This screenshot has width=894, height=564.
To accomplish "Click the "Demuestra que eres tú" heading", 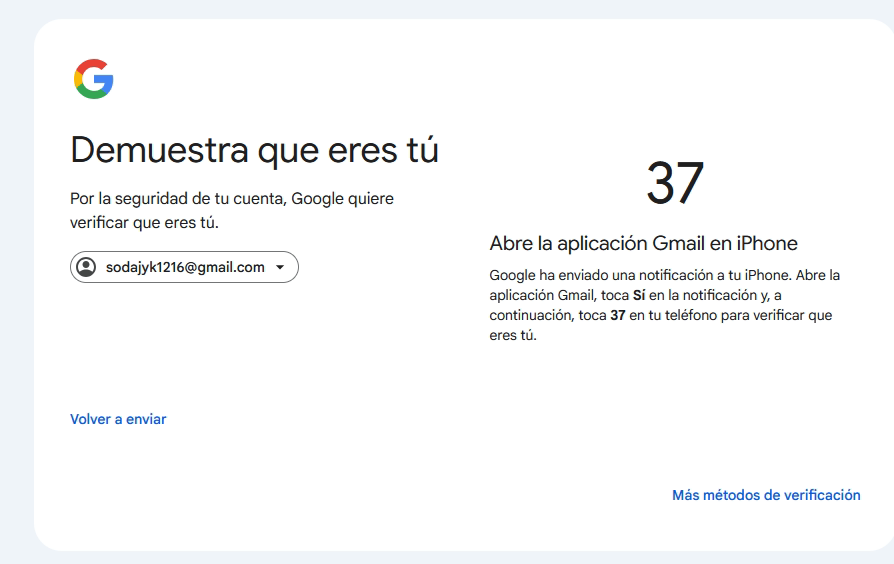I will [254, 150].
